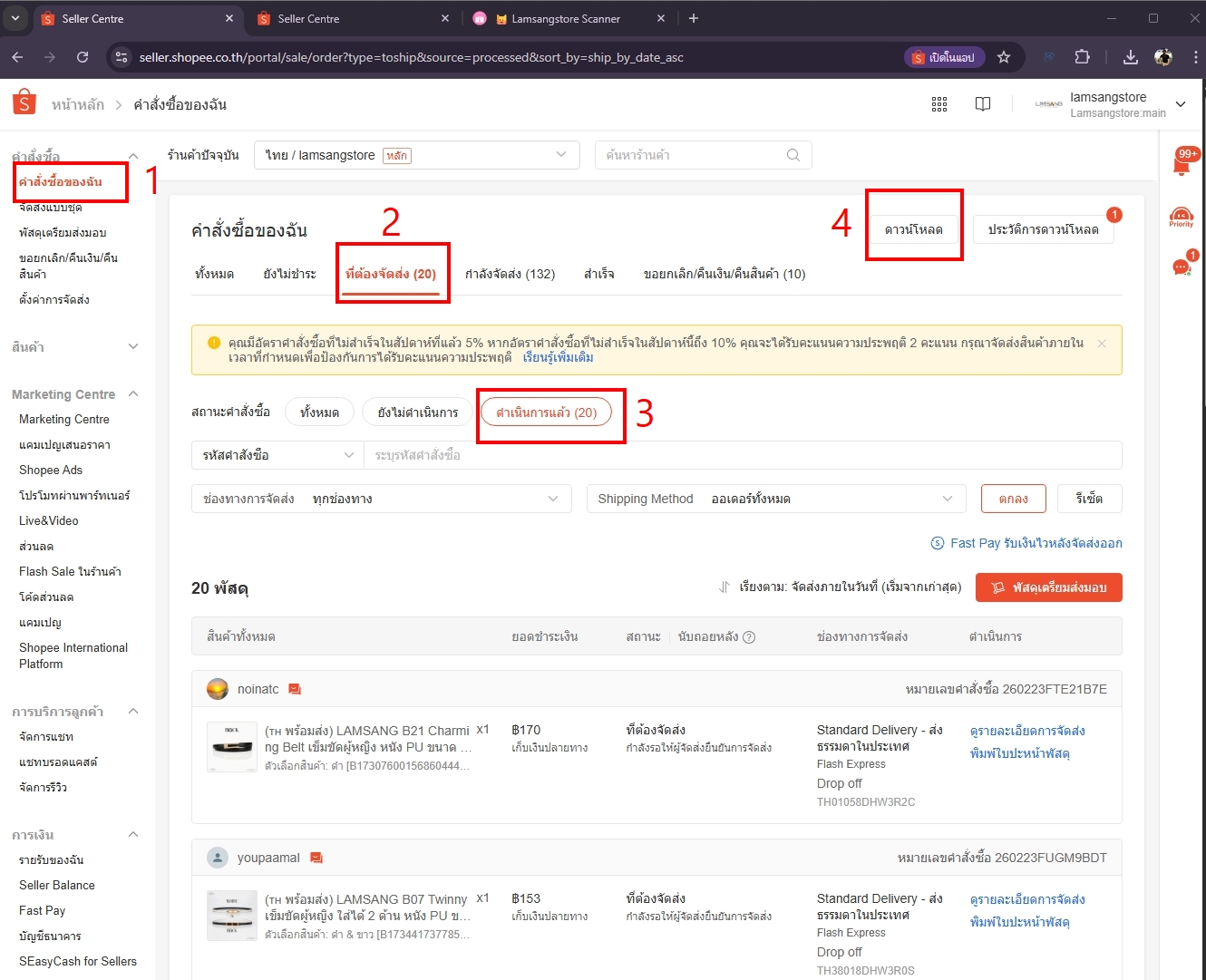This screenshot has width=1206, height=980.
Task: Select the ดำเนินการแล้ว (20) status filter
Action: pyautogui.click(x=546, y=412)
